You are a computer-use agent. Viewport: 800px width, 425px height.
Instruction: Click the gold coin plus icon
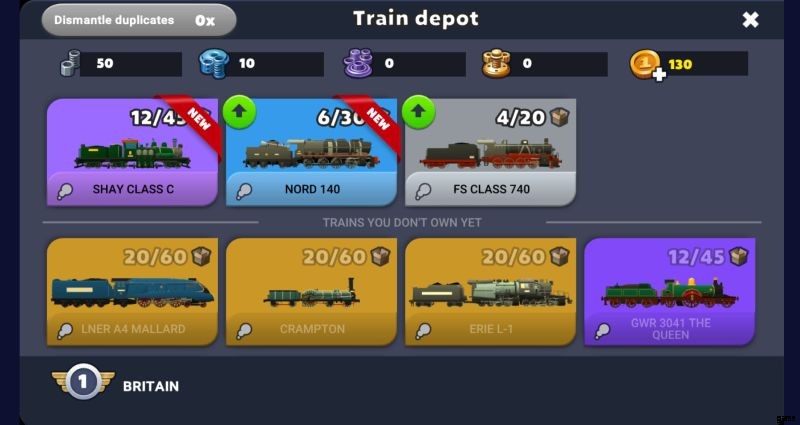(647, 65)
